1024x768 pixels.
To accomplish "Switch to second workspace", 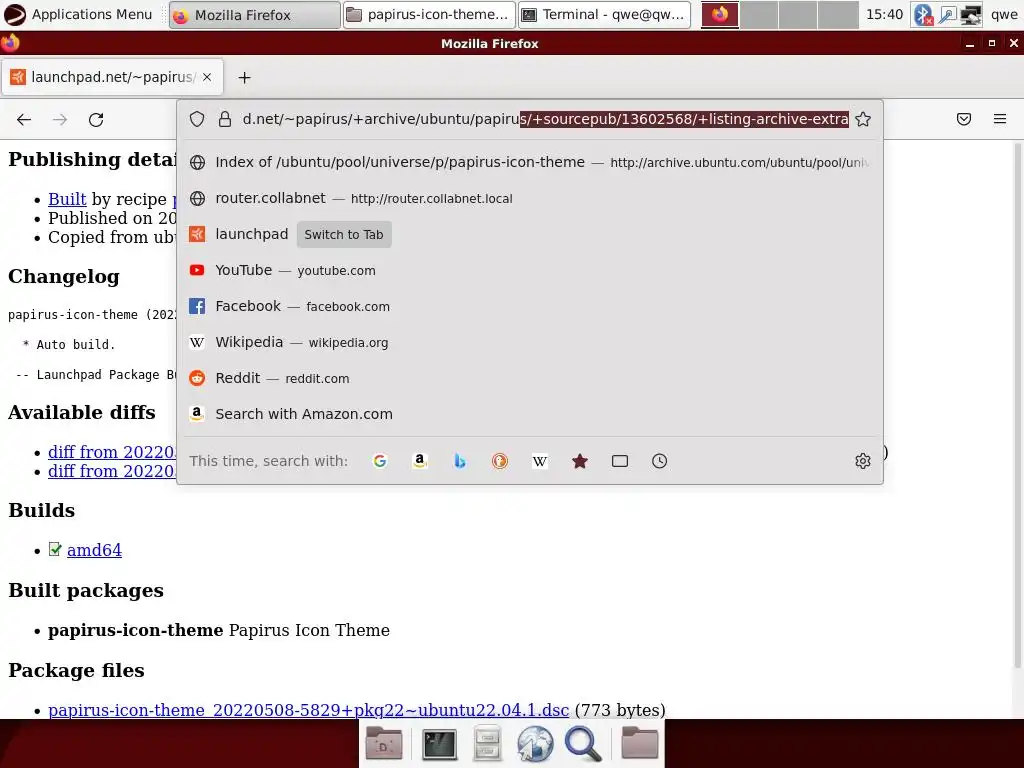I will click(x=759, y=14).
